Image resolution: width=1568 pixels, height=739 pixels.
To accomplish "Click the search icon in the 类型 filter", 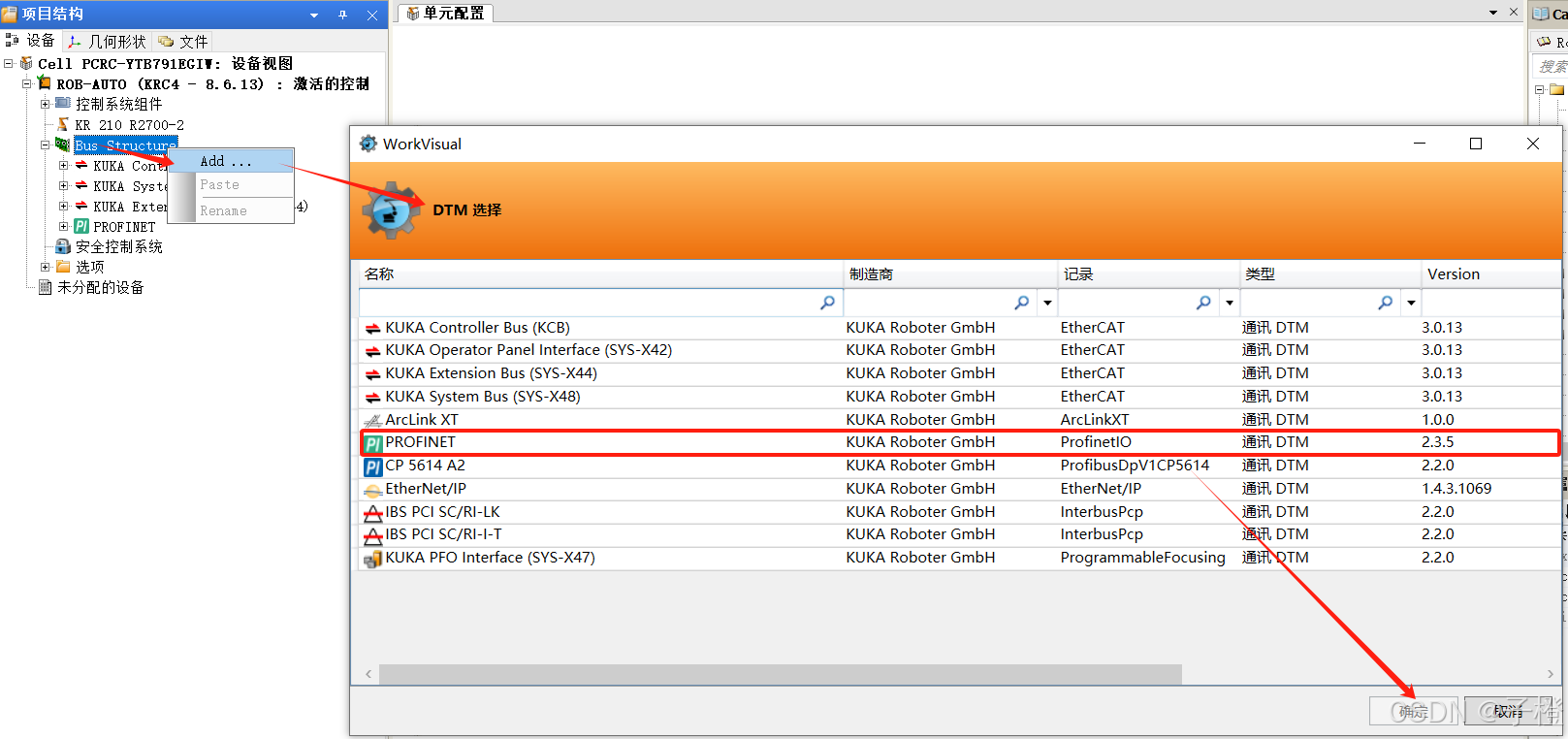I will click(x=1386, y=303).
